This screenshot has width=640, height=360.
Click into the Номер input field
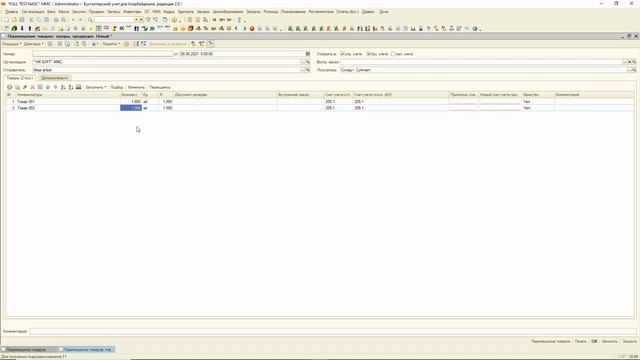[x=102, y=54]
